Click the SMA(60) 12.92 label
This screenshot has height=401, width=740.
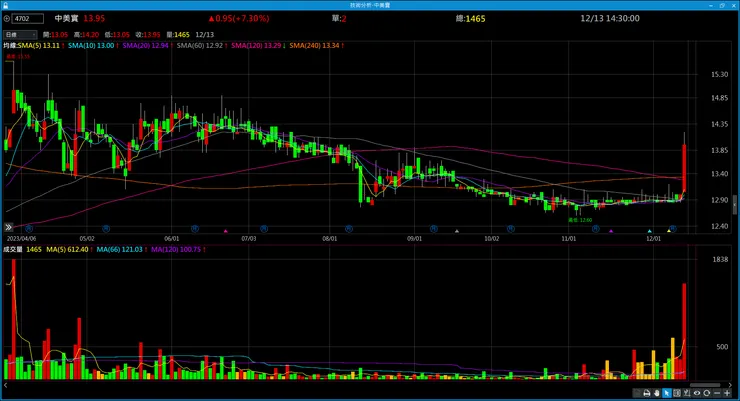coord(202,46)
